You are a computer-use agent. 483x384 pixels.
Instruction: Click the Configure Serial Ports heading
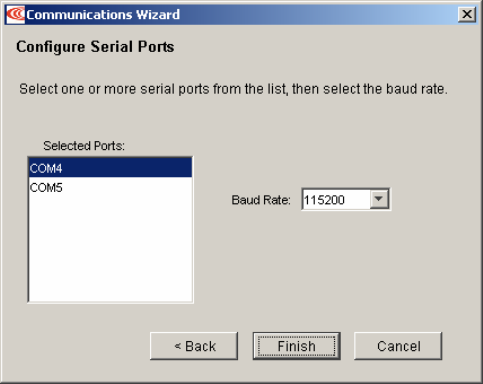pyautogui.click(x=95, y=47)
